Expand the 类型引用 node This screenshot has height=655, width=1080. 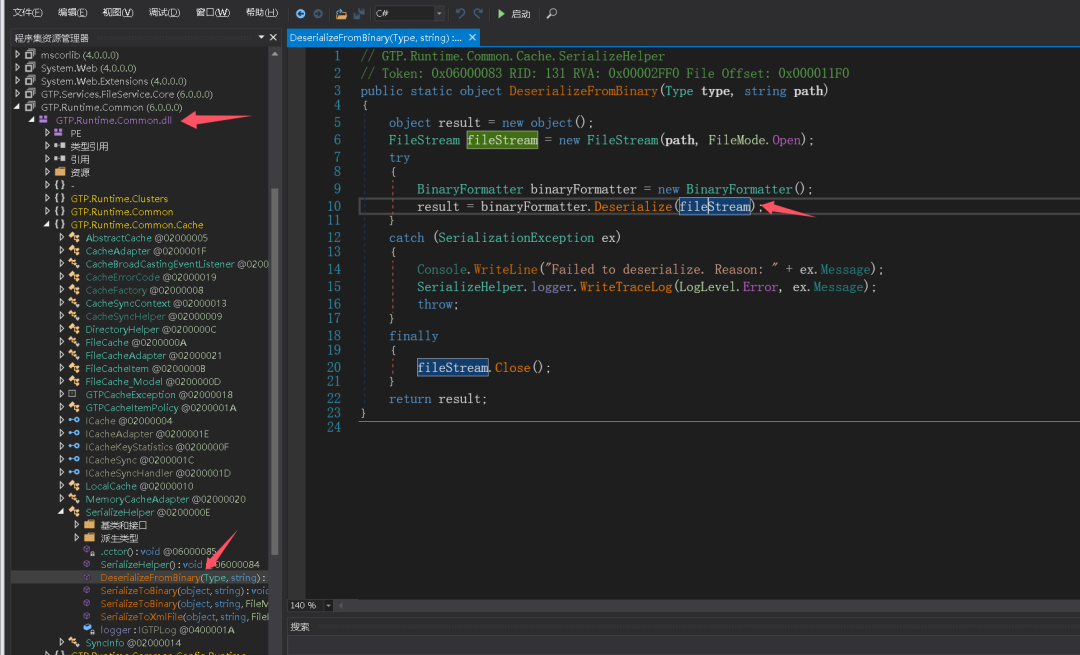tap(47, 146)
